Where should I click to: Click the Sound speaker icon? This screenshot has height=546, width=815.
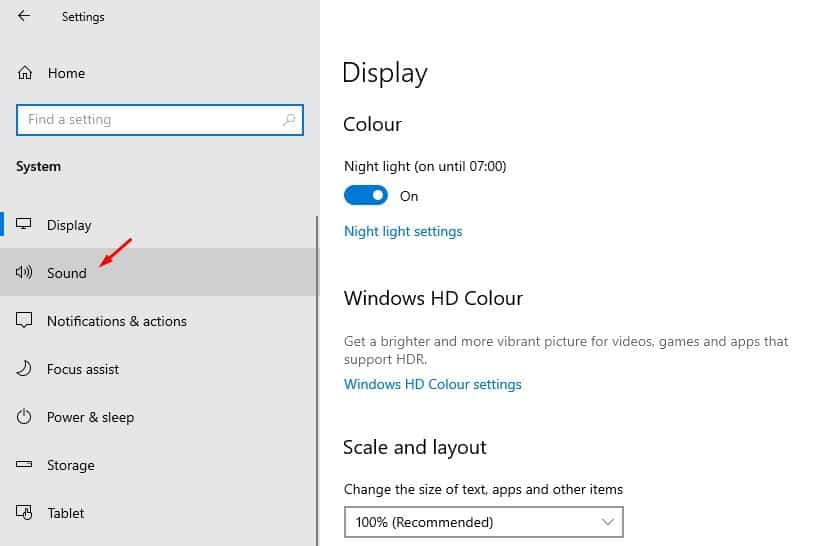click(24, 272)
